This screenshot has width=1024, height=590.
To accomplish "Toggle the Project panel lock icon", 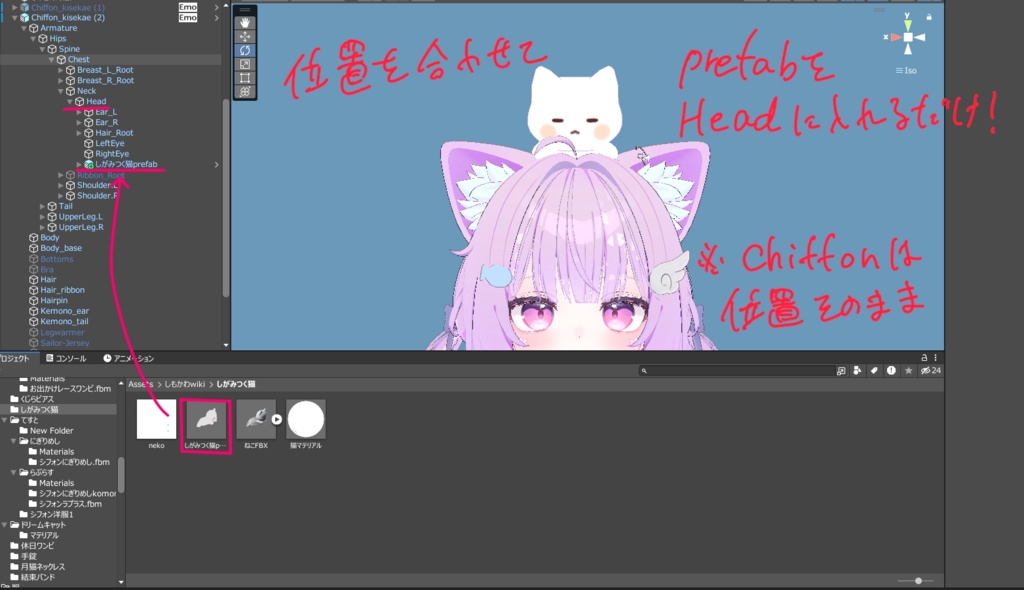I will pyautogui.click(x=924, y=357).
